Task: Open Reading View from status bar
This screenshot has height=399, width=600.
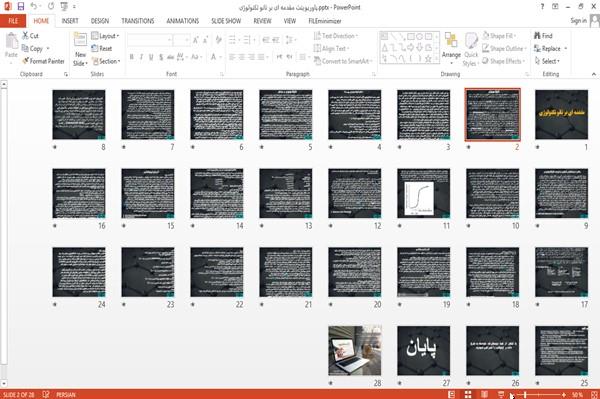Action: (484, 394)
